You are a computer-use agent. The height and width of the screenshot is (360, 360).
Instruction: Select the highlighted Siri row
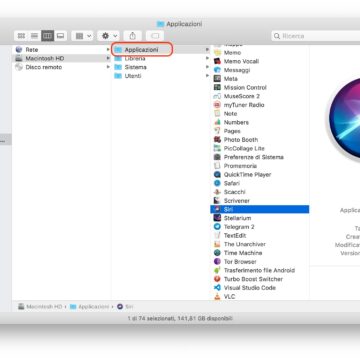tap(260, 209)
